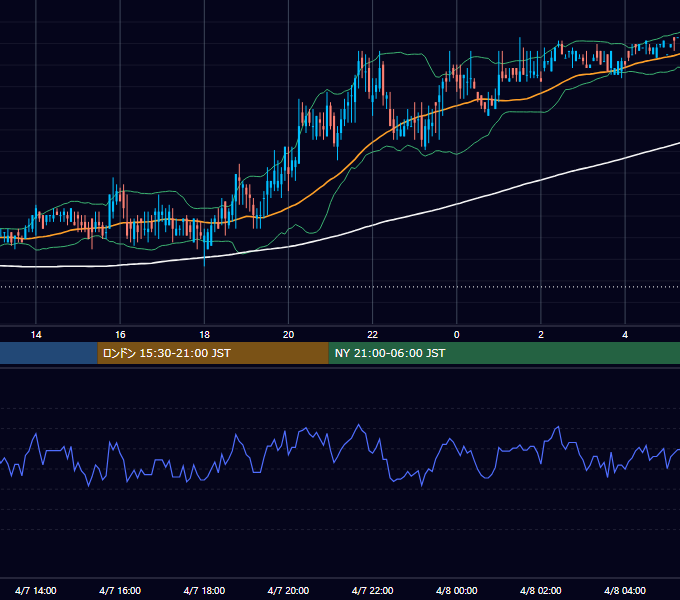Click the '4/7 22:00' date label
This screenshot has height=600, width=680.
[x=372, y=590]
